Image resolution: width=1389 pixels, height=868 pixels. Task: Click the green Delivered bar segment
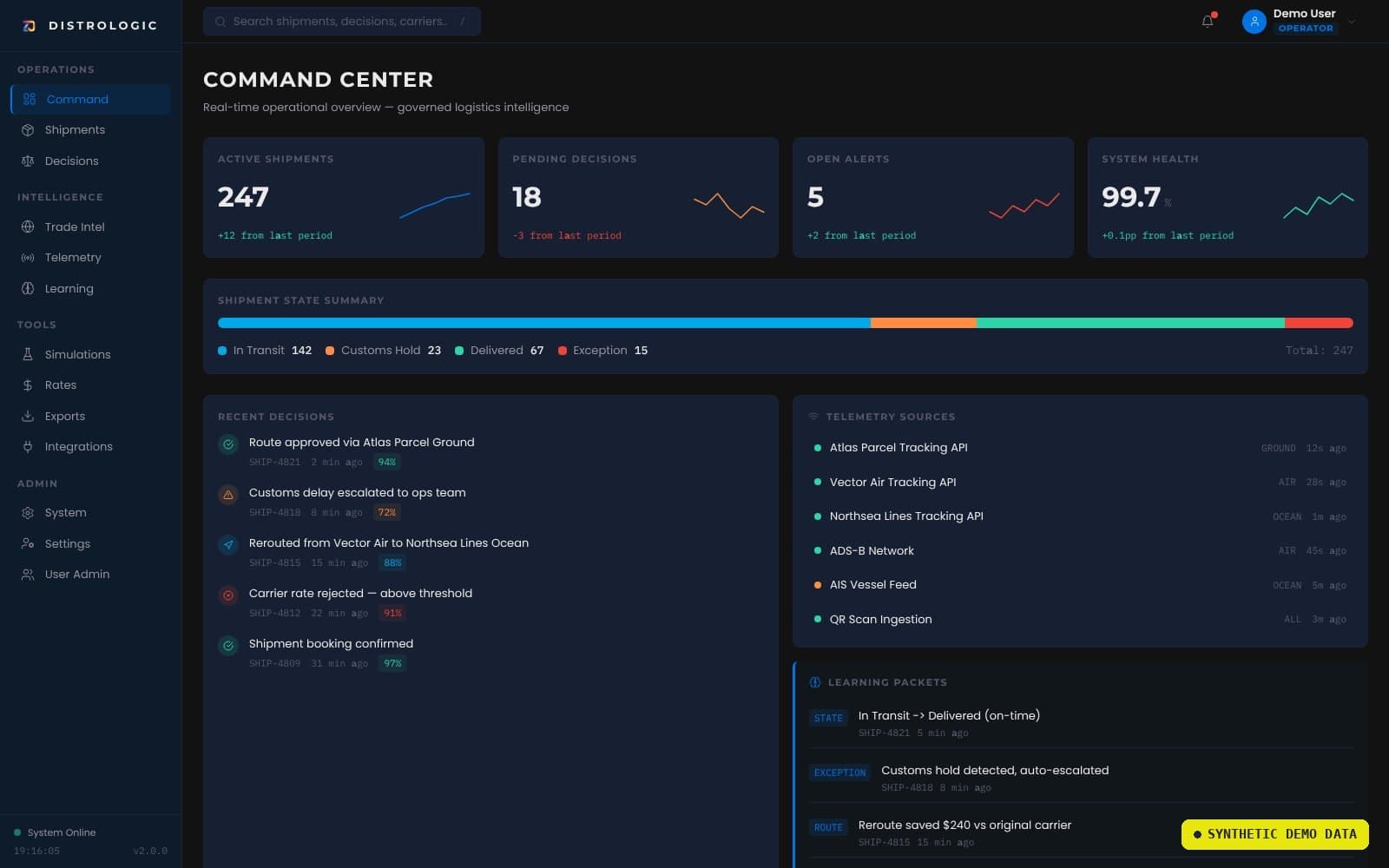click(1130, 323)
